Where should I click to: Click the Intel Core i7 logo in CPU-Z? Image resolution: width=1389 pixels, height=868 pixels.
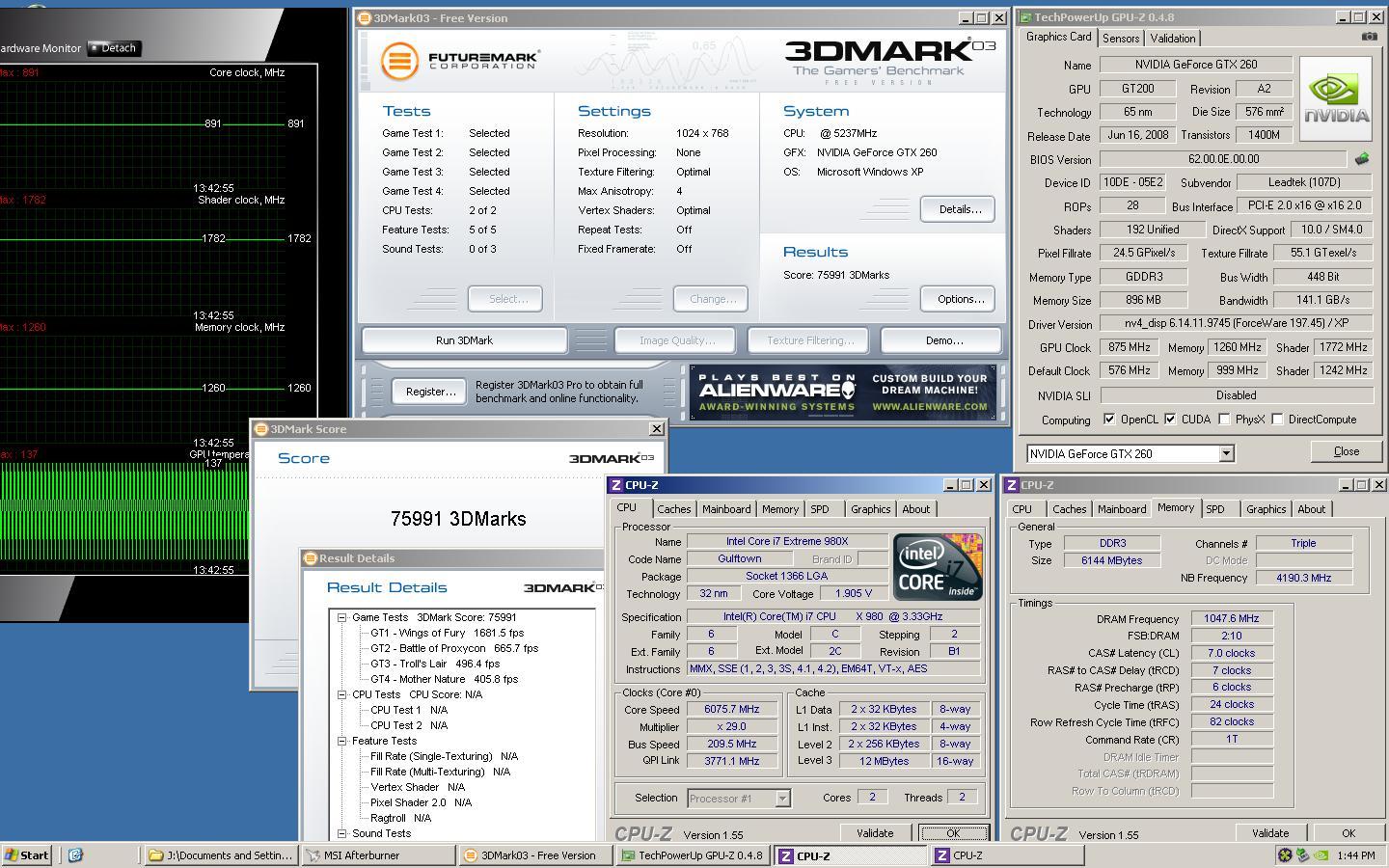938,566
